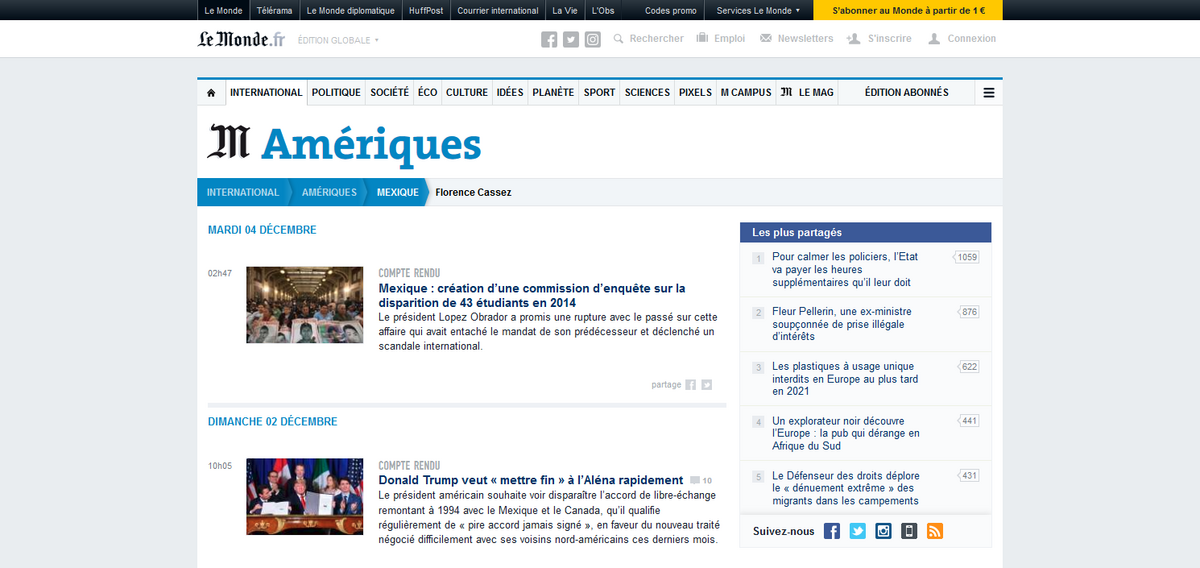This screenshot has width=1200, height=568.
Task: Go to the Sciences section
Action: pos(647,92)
